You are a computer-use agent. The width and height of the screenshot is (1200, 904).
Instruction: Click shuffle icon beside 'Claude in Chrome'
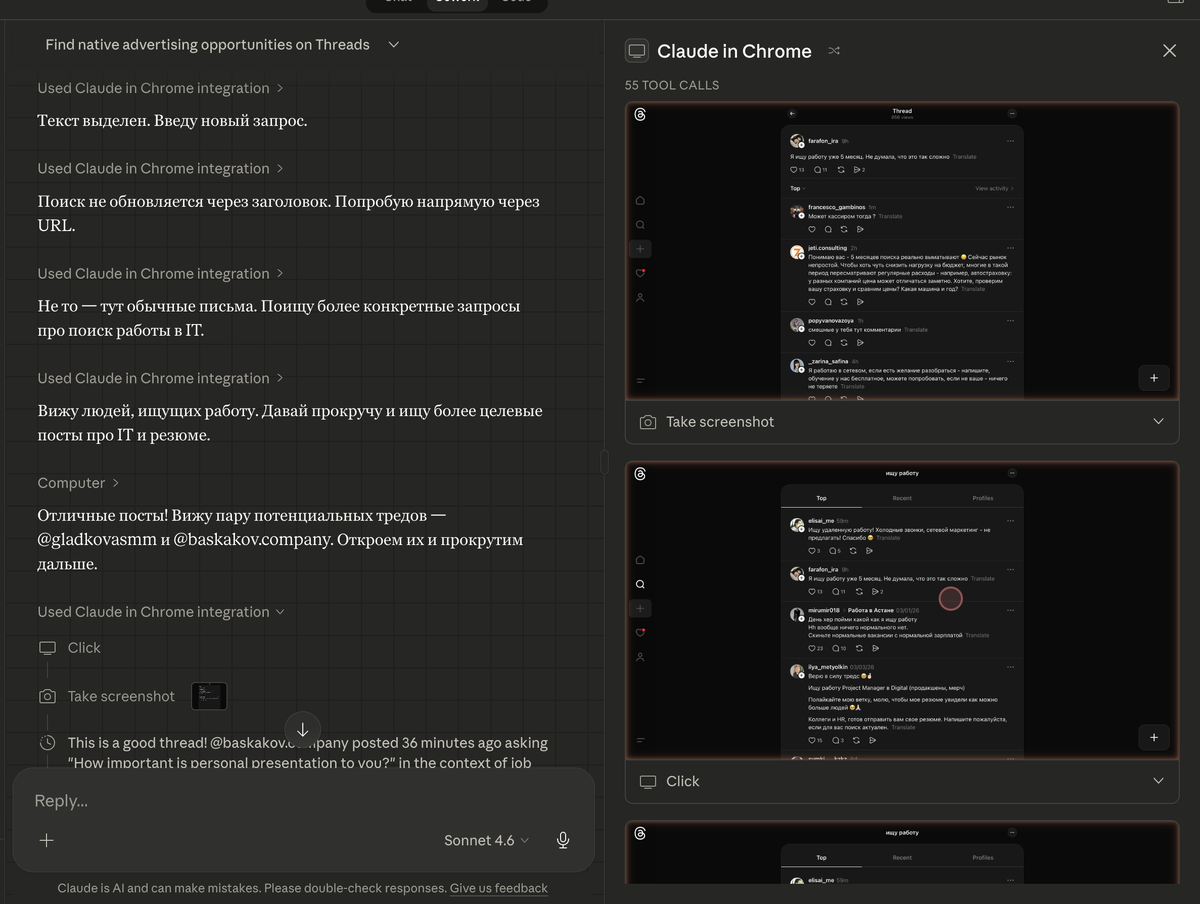coord(834,51)
